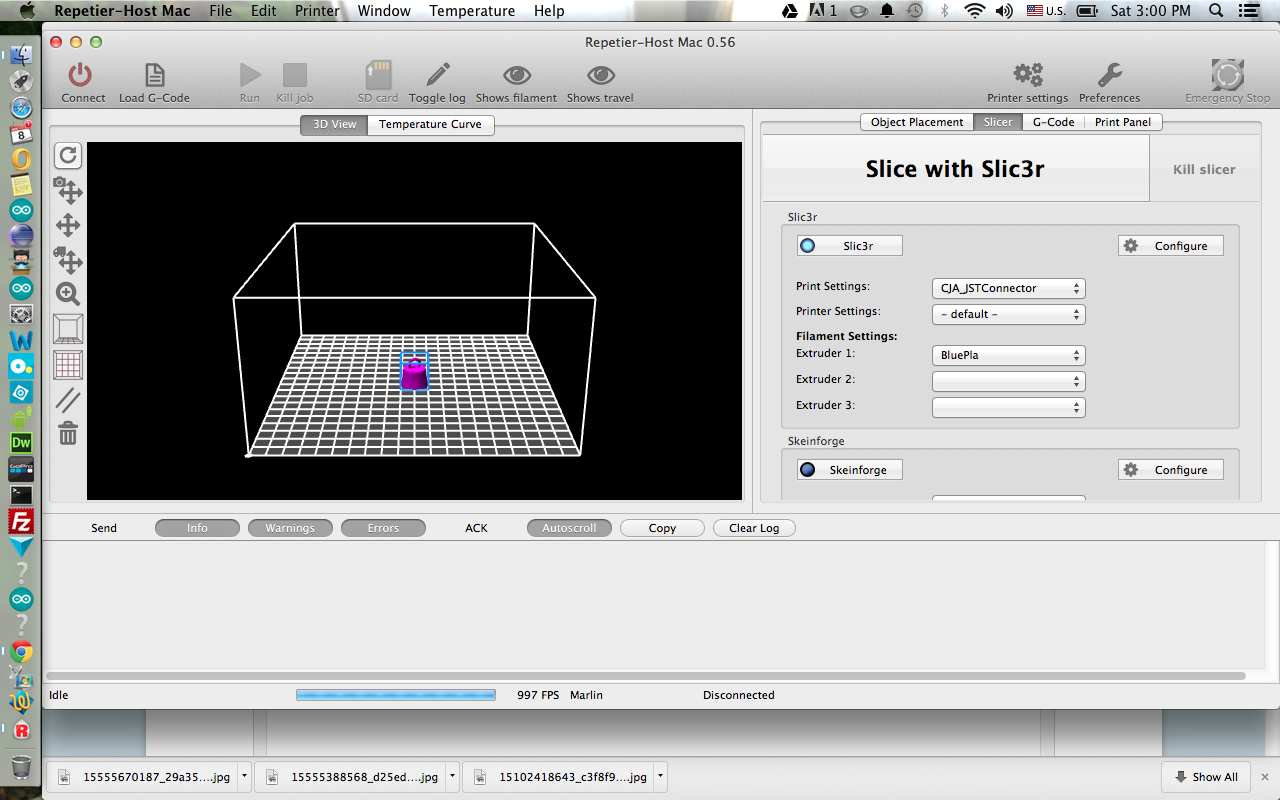1280x800 pixels.
Task: Click the Emergency Stop icon
Action: (x=1227, y=75)
